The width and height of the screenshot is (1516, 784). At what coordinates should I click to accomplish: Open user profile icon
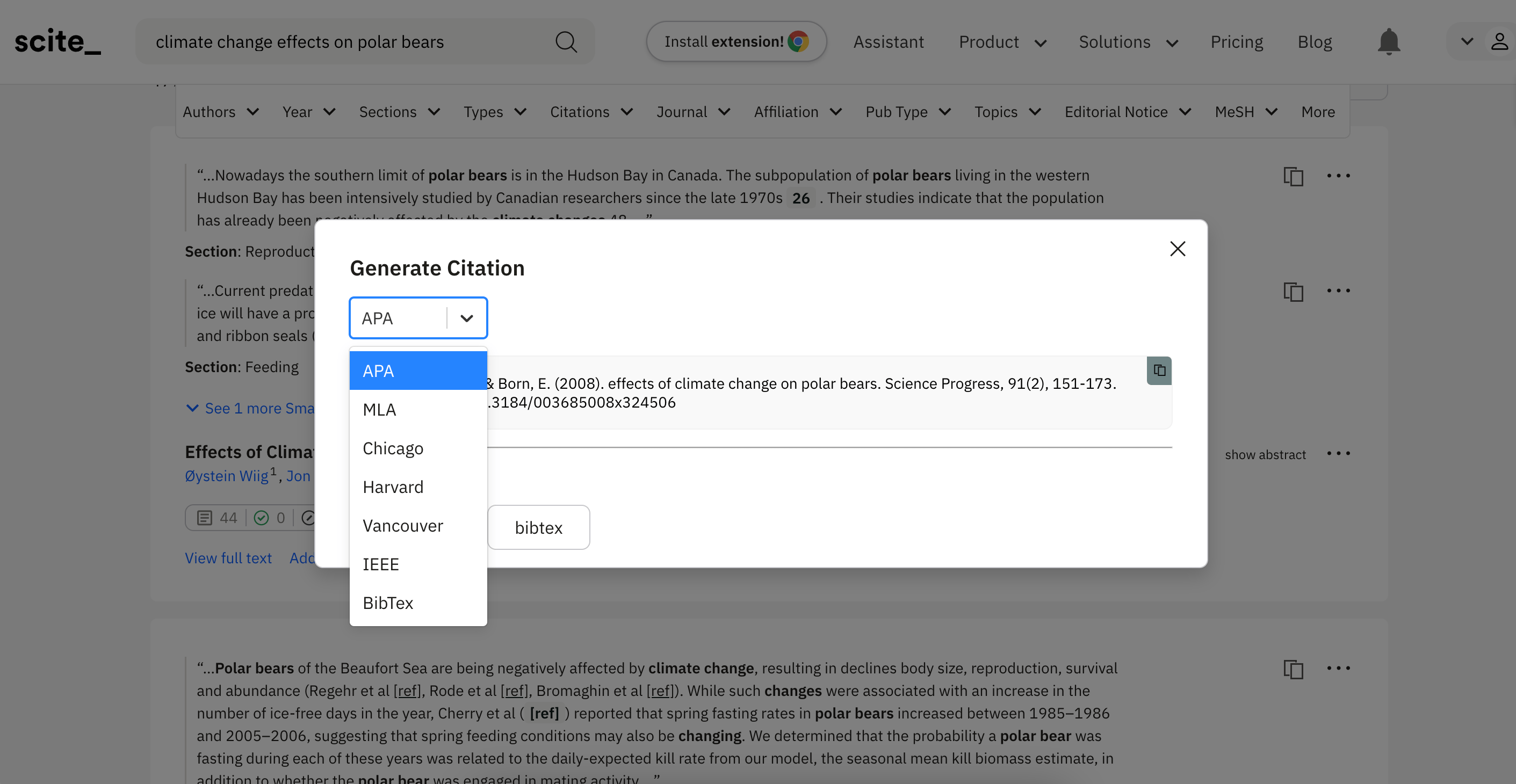pyautogui.click(x=1499, y=42)
